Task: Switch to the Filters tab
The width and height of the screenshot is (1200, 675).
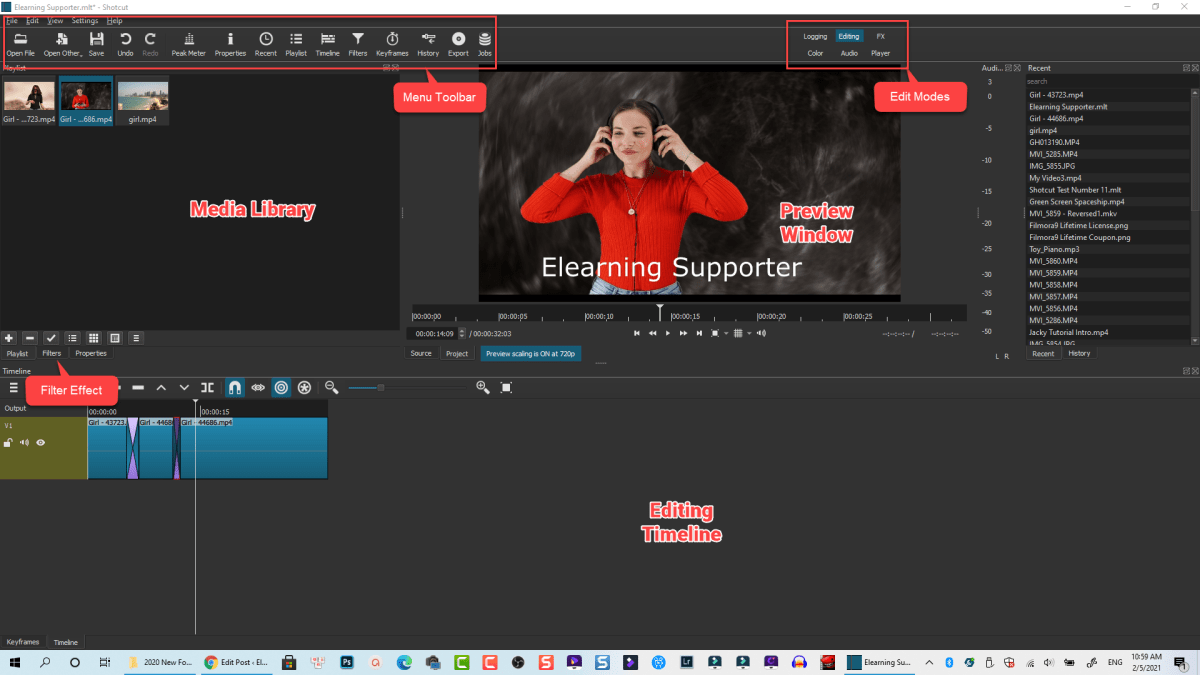Action: tap(52, 353)
